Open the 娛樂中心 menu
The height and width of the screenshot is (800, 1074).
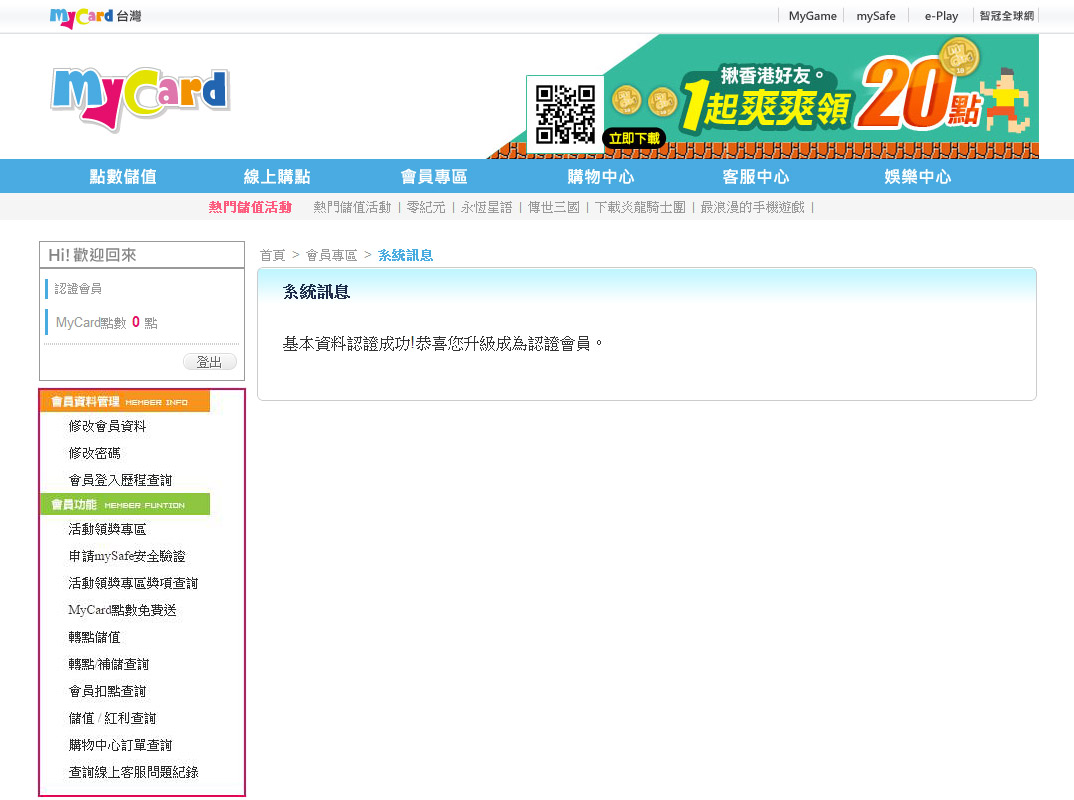(x=918, y=177)
